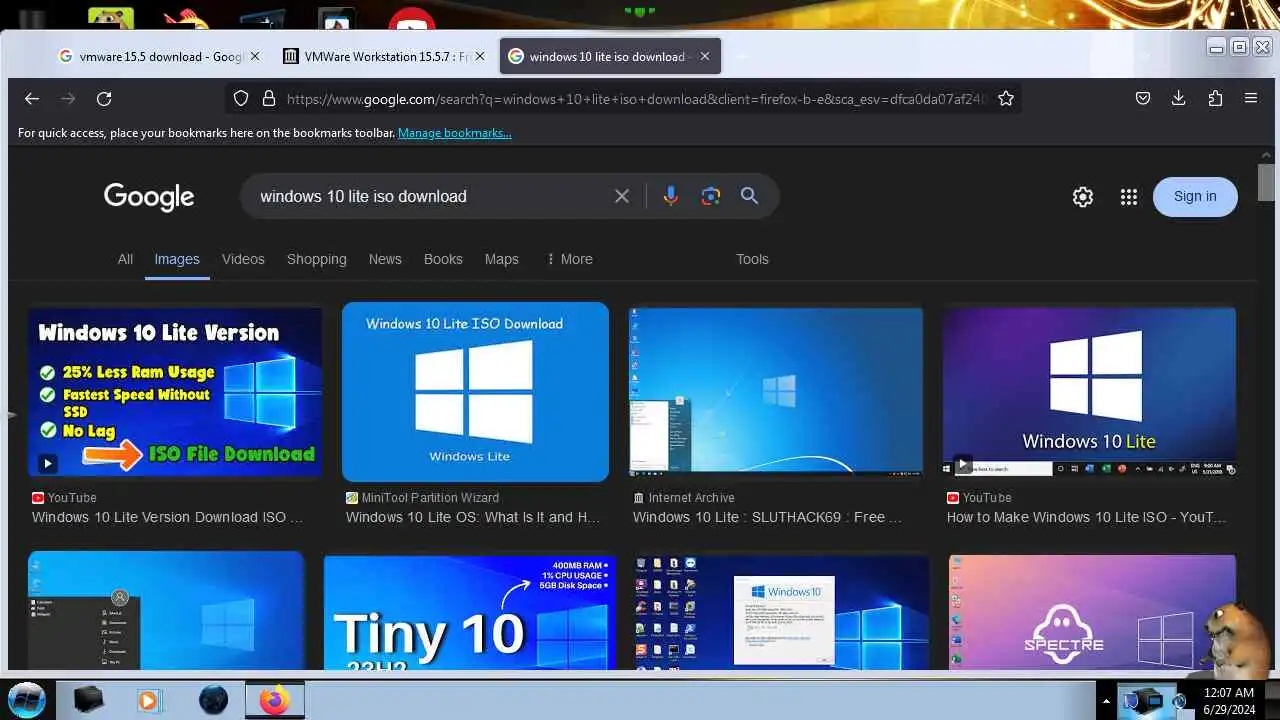
Task: Switch to VMWare Workstation 15.5.7 tab
Action: [384, 56]
